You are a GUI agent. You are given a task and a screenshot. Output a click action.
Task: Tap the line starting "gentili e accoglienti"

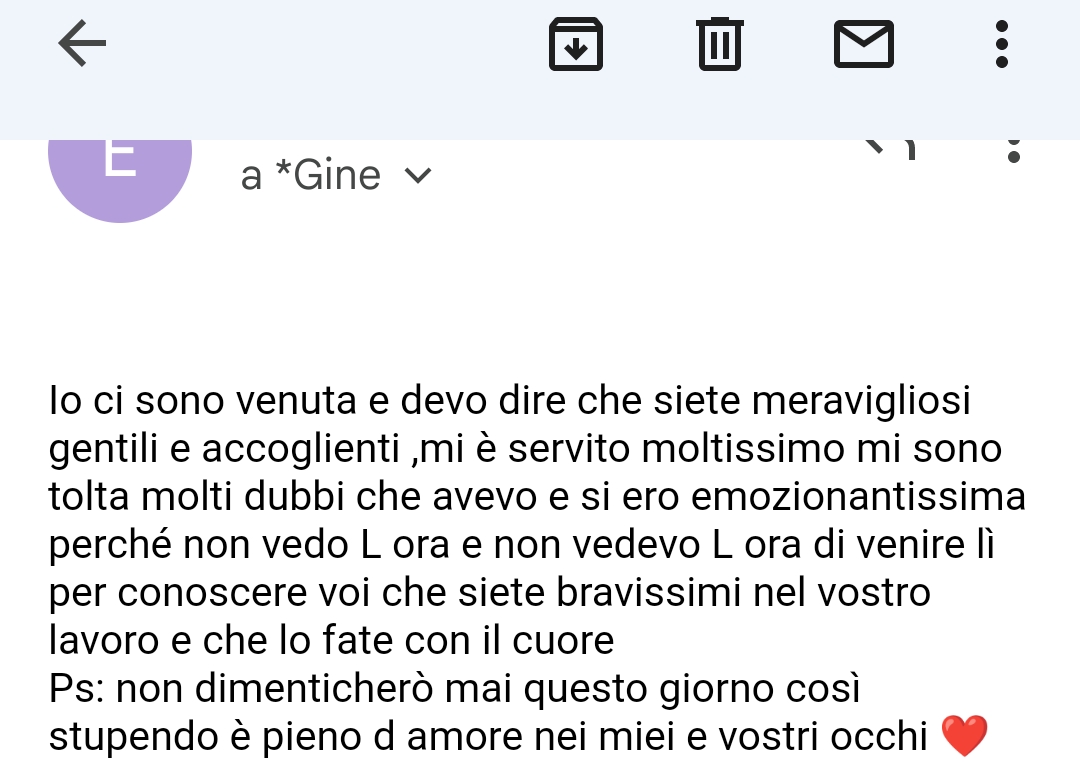point(525,449)
